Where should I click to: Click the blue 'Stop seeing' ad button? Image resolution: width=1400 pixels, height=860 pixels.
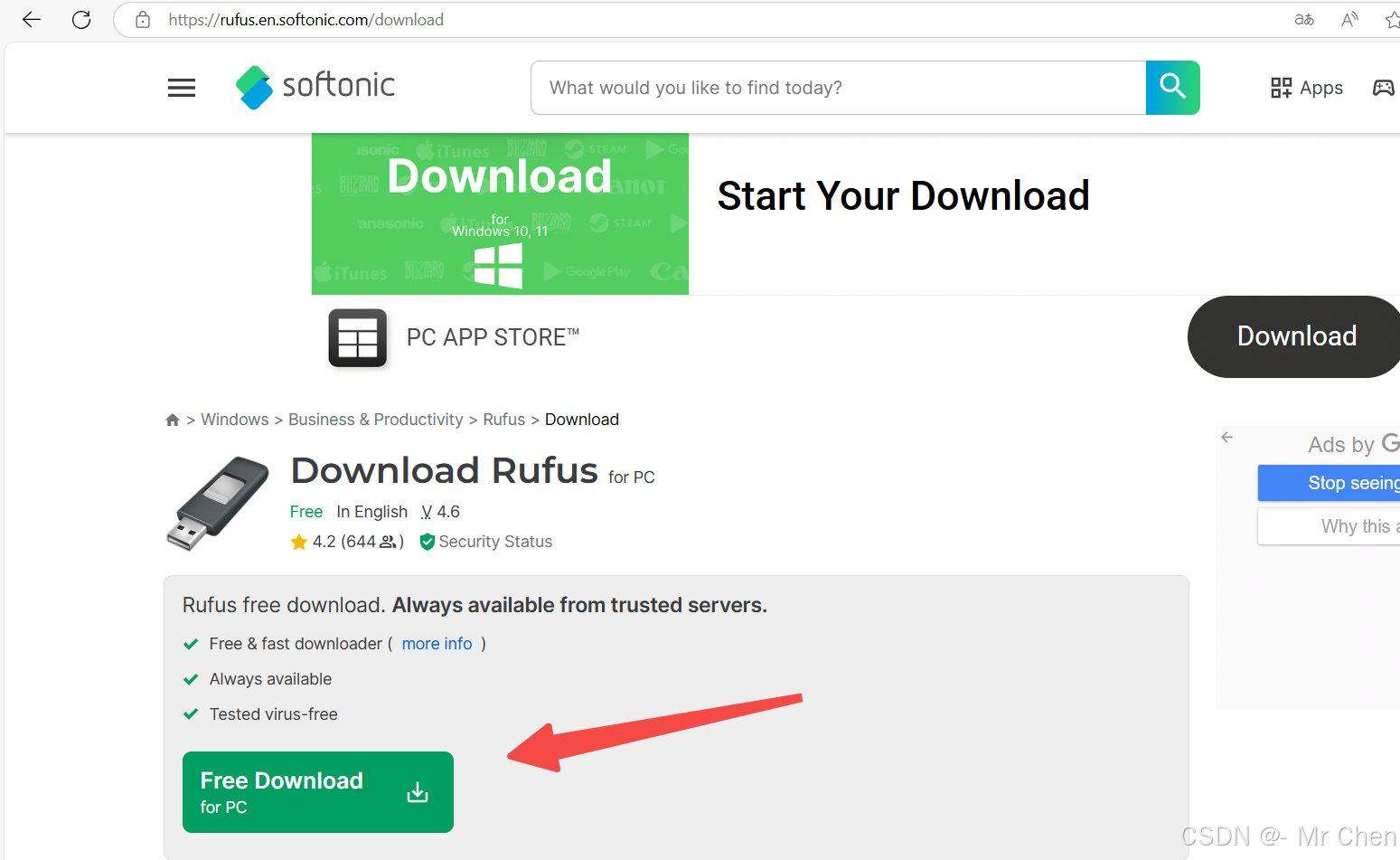[1329, 483]
